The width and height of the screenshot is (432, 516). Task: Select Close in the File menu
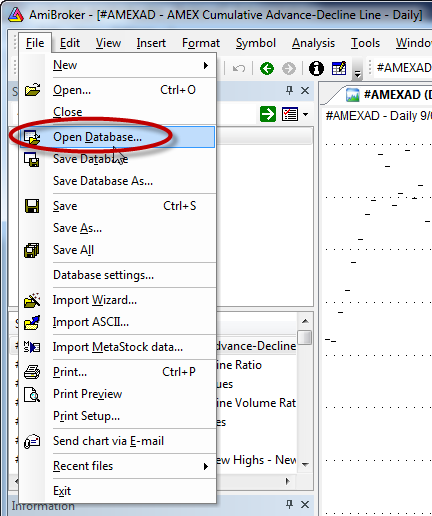117,112
